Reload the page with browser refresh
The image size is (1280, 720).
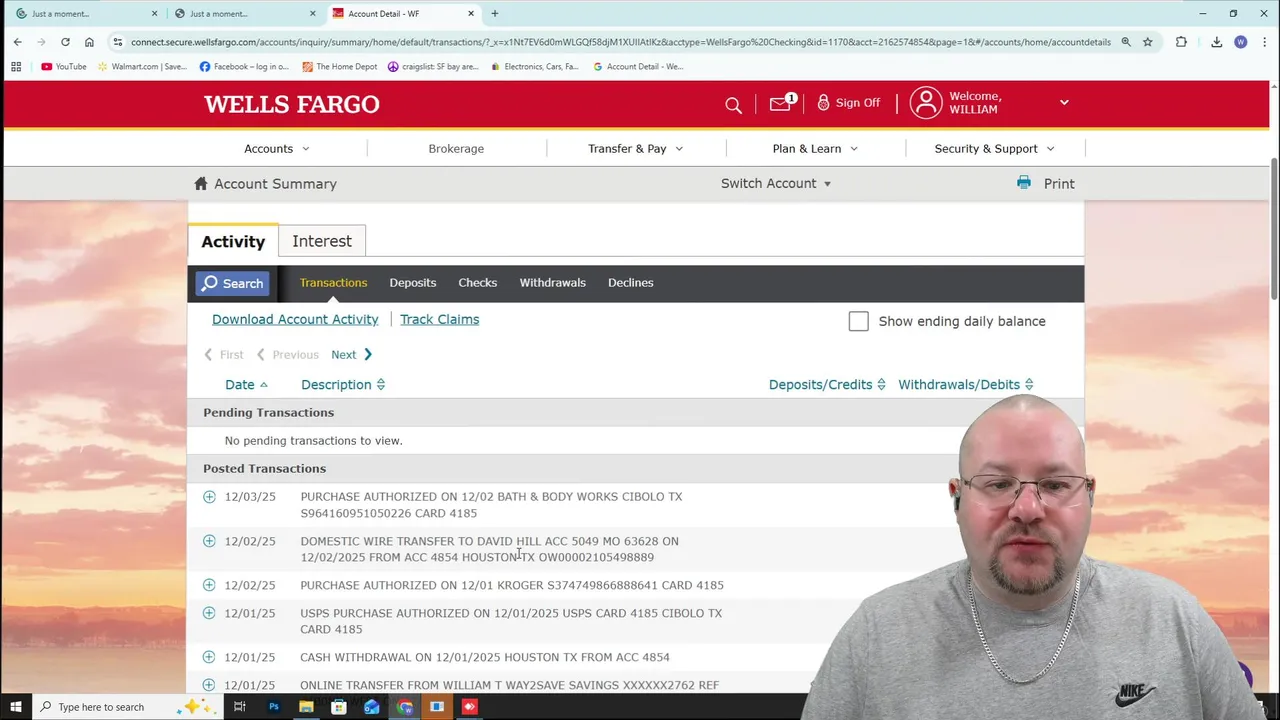[x=65, y=42]
